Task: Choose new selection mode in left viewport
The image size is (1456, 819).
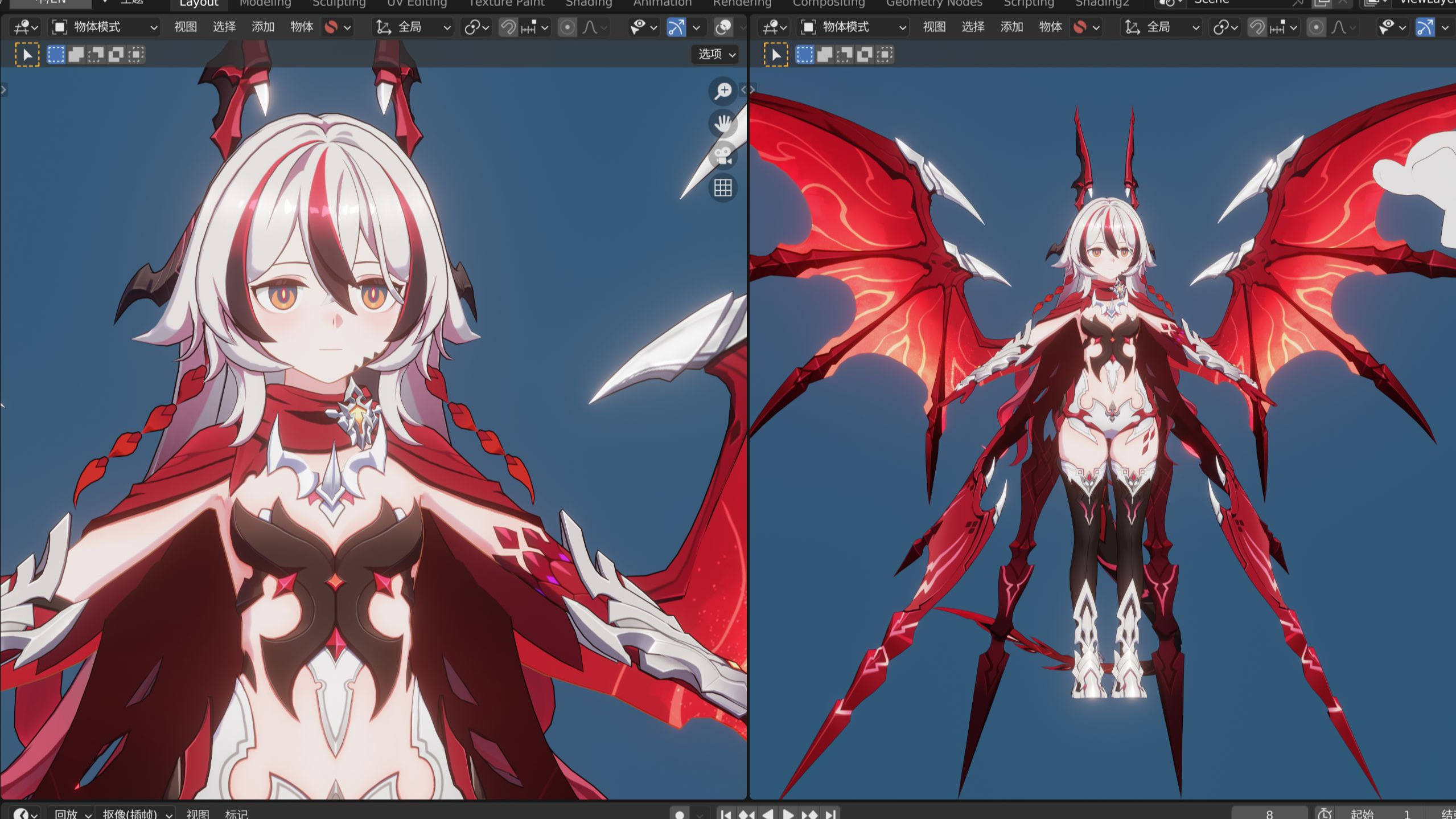Action: [56, 55]
